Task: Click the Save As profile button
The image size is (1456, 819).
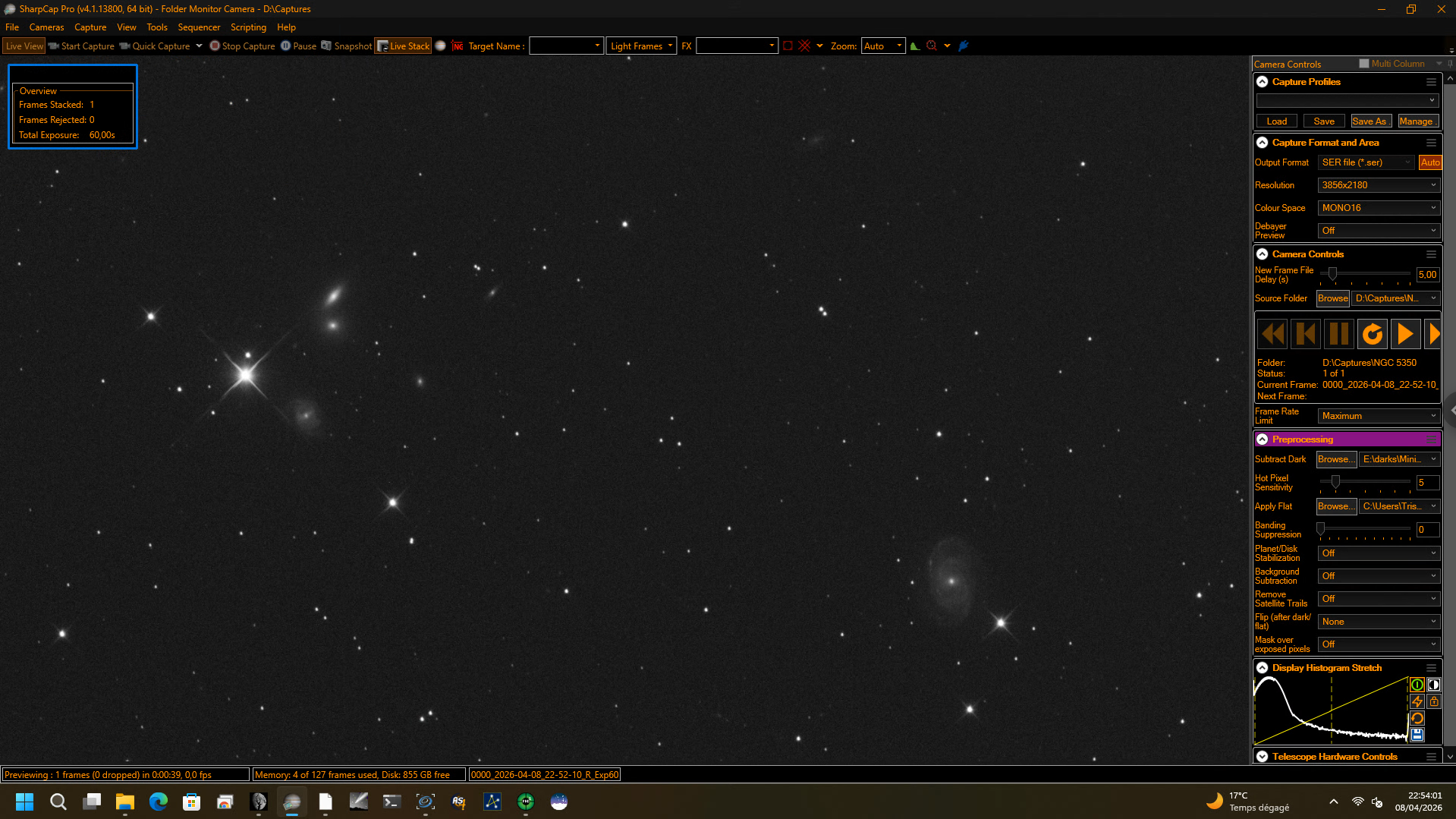Action: pos(1370,121)
